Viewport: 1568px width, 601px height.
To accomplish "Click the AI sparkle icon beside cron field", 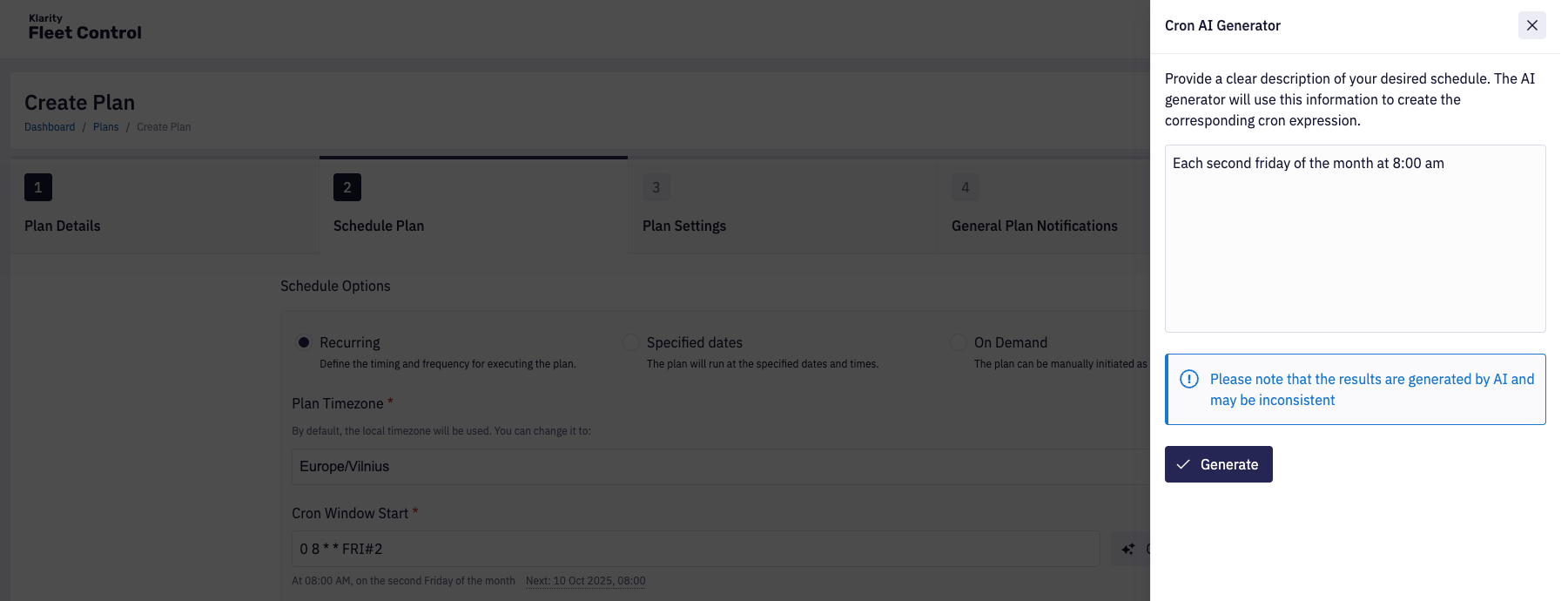I will [x=1128, y=549].
